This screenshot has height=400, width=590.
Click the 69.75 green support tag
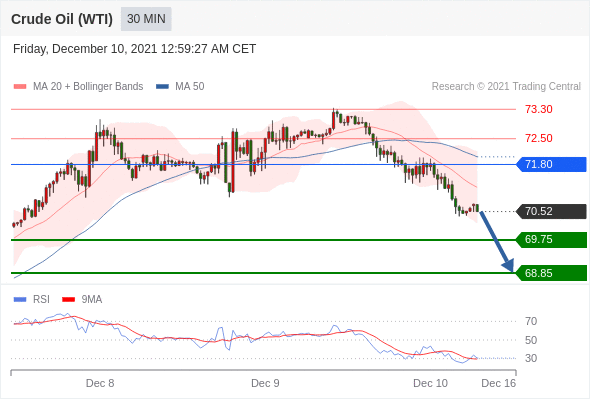click(551, 240)
